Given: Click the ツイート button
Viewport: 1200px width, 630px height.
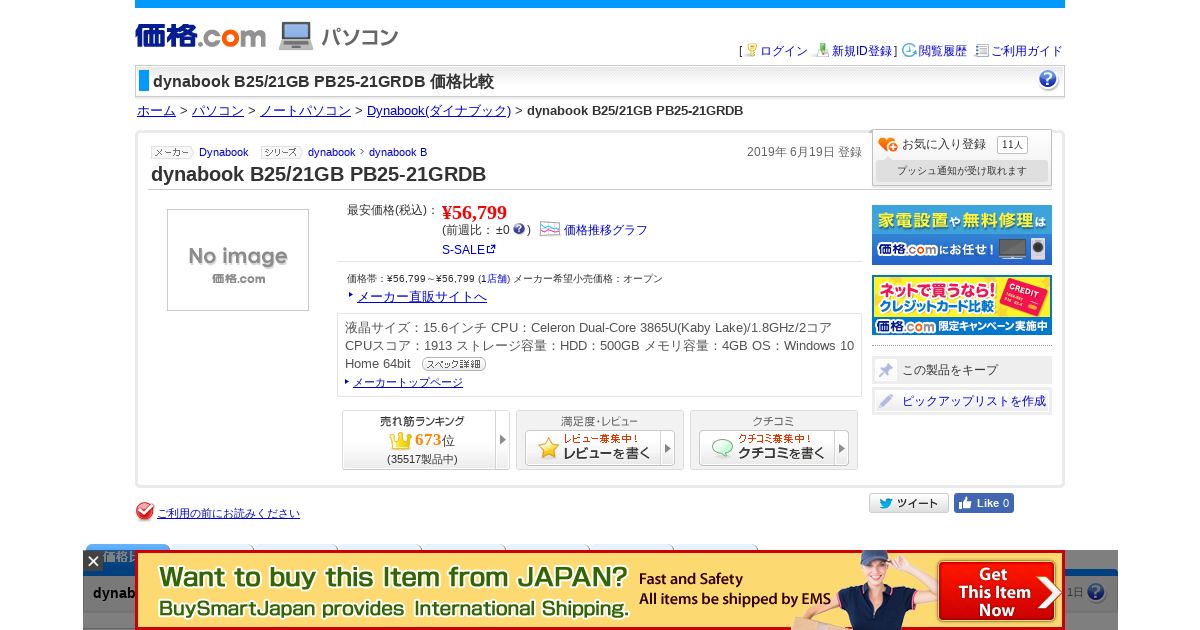Looking at the screenshot, I should click(x=908, y=503).
